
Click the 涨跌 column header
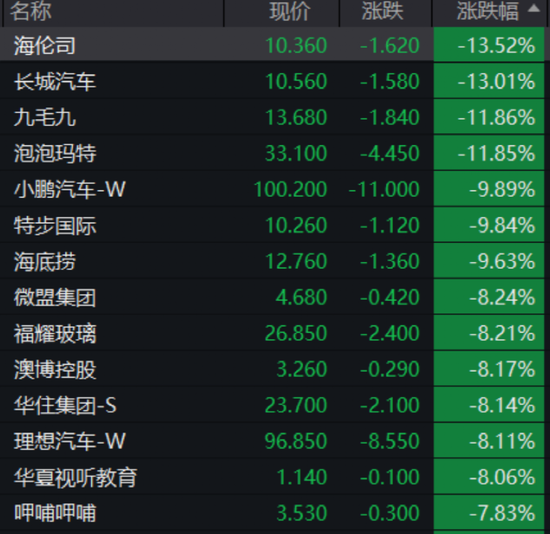click(x=382, y=11)
